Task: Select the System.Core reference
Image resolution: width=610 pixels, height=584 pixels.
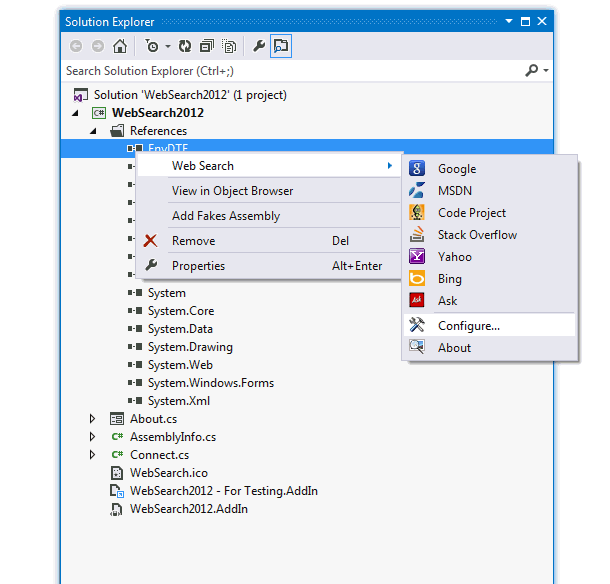Action: pyautogui.click(x=181, y=311)
